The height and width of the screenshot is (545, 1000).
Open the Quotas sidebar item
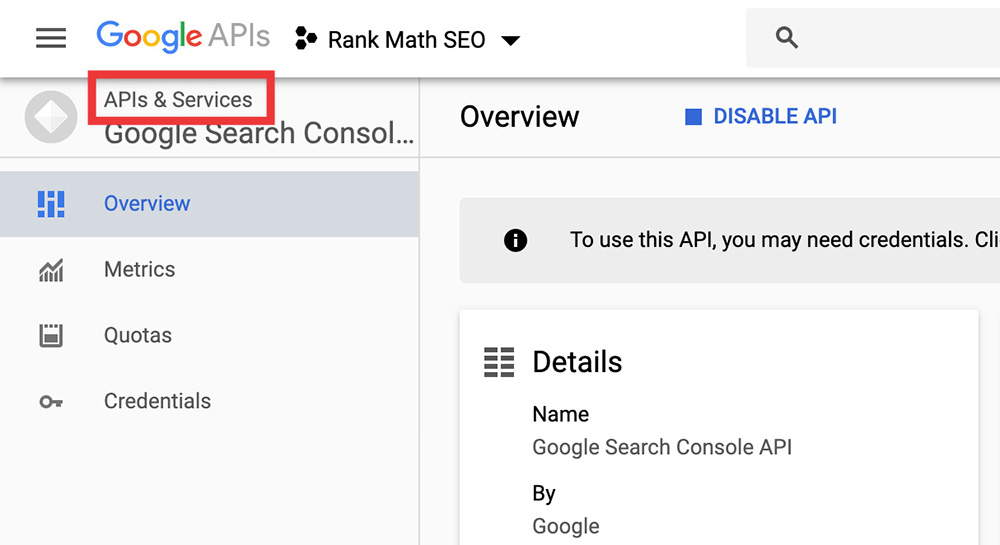click(x=138, y=336)
